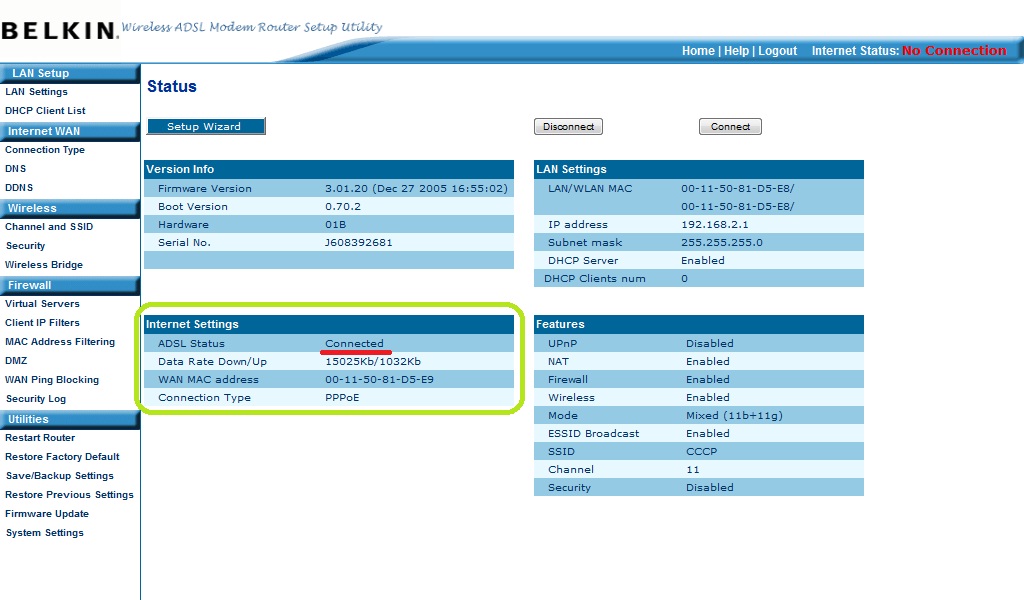Click the Firewall section header
1024x600 pixels.
pyautogui.click(x=30, y=285)
